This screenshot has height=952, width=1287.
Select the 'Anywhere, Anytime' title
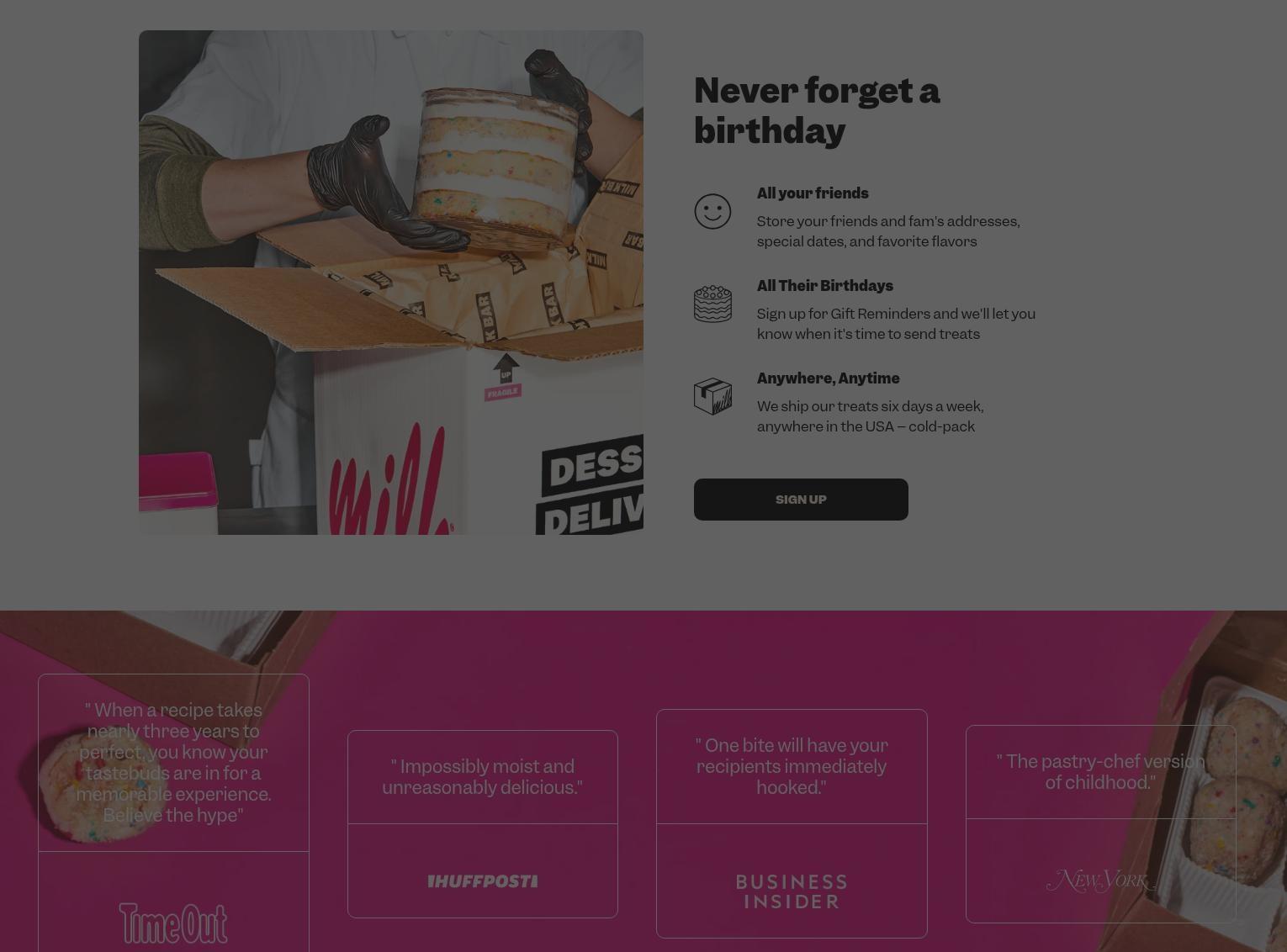pyautogui.click(x=829, y=378)
